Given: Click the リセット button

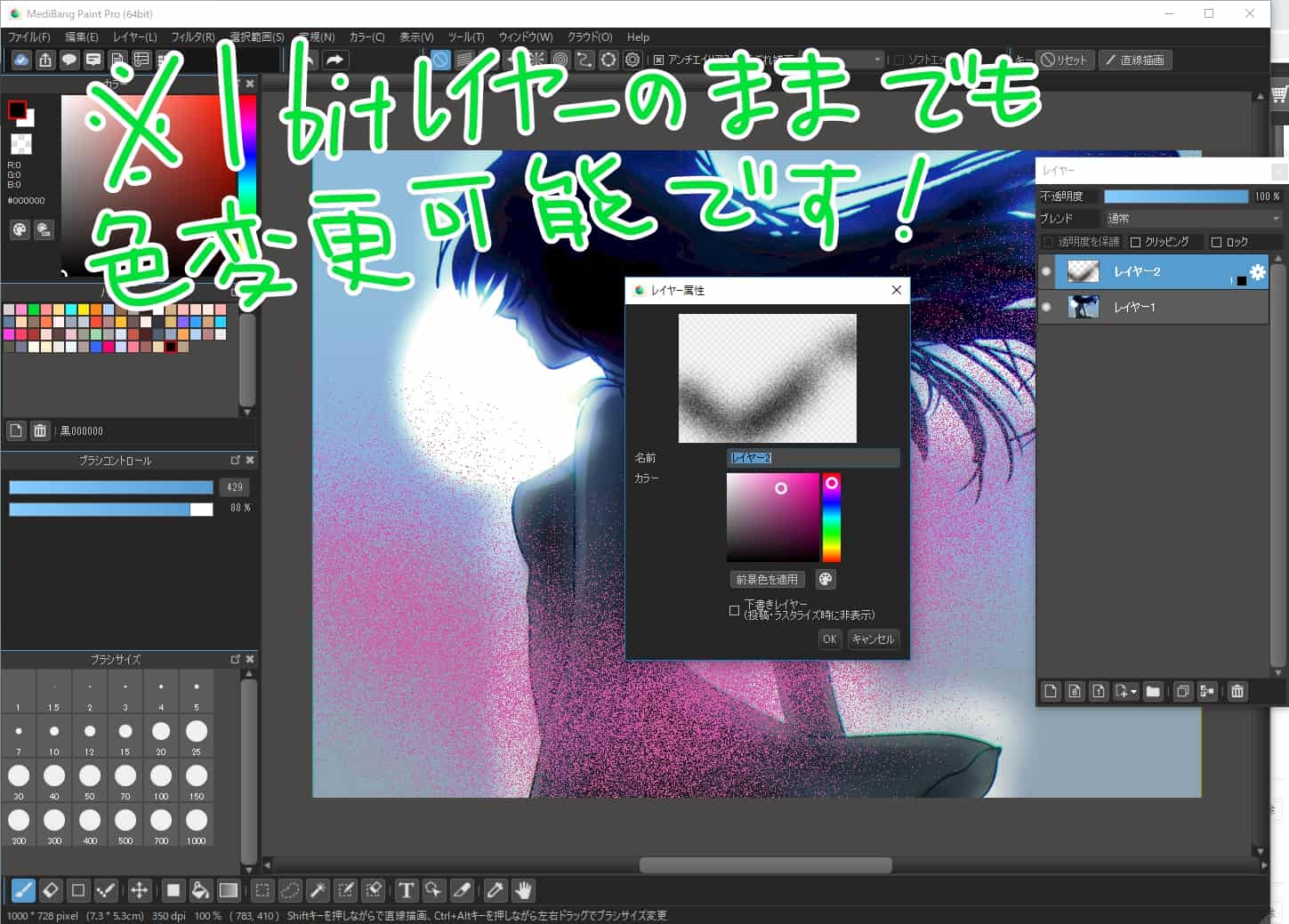Looking at the screenshot, I should click(x=1065, y=60).
